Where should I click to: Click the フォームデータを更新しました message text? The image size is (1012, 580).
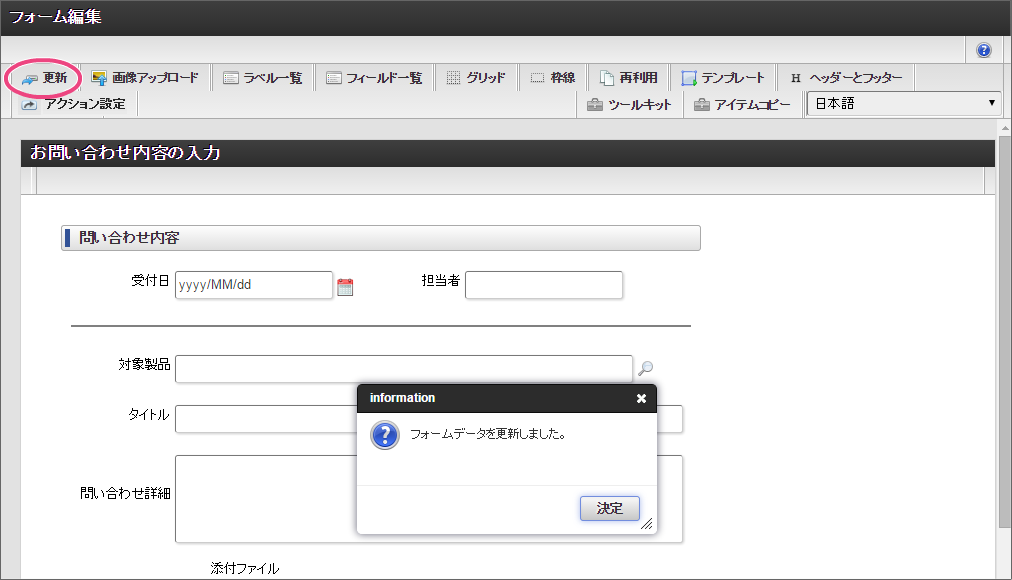click(489, 434)
